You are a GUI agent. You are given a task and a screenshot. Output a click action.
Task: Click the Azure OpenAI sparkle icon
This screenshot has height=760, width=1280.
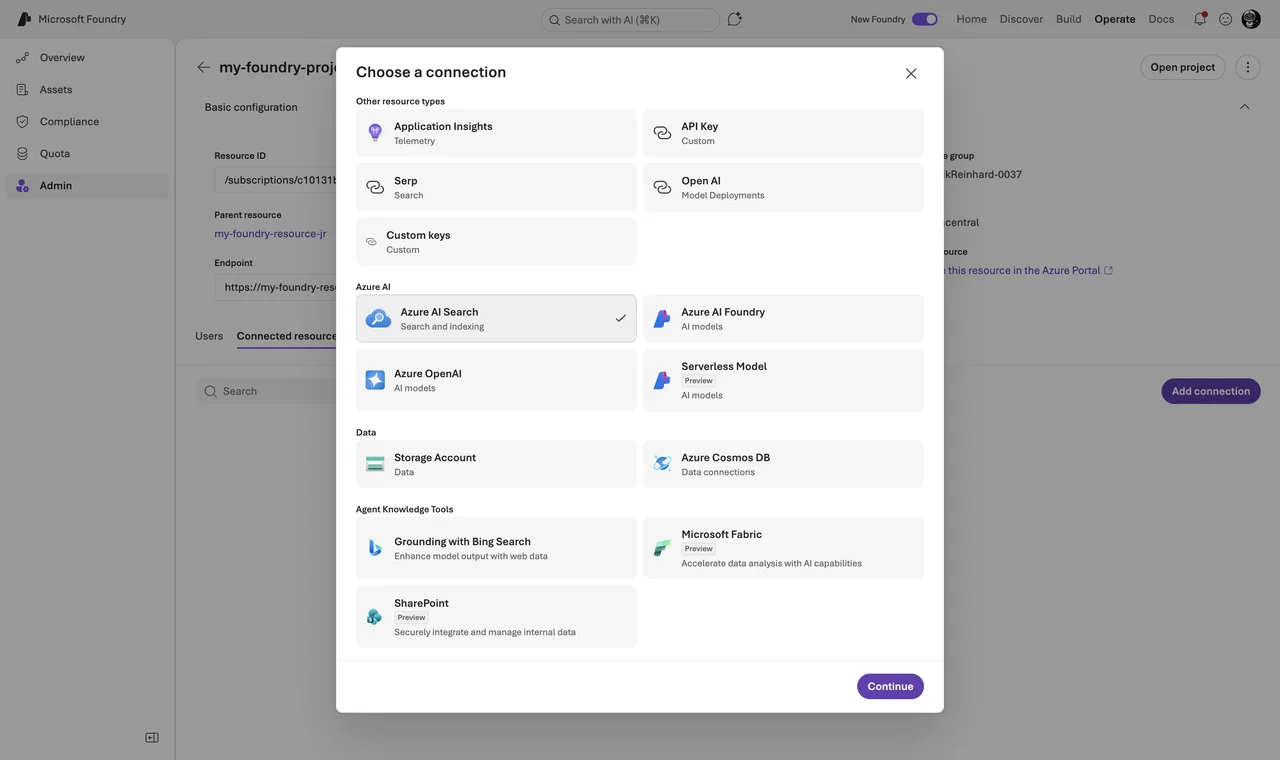click(375, 380)
